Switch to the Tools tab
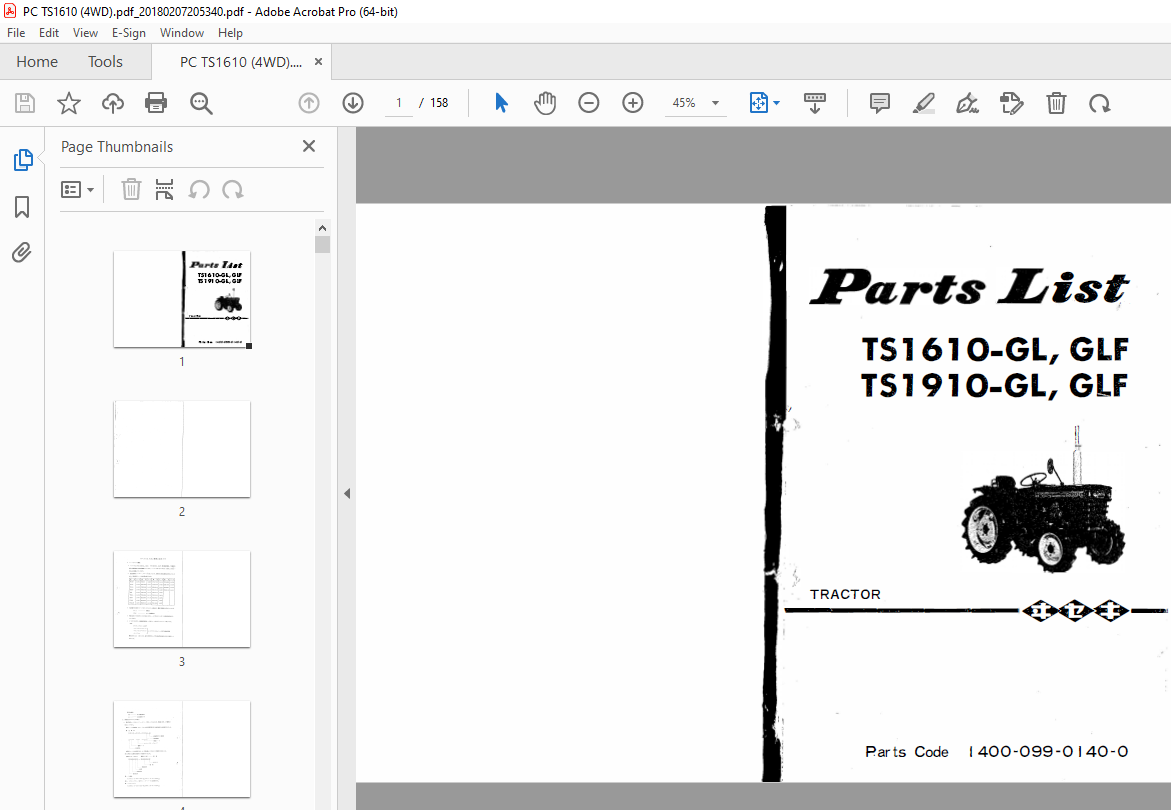Screen dimensions: 1171x810 point(105,62)
